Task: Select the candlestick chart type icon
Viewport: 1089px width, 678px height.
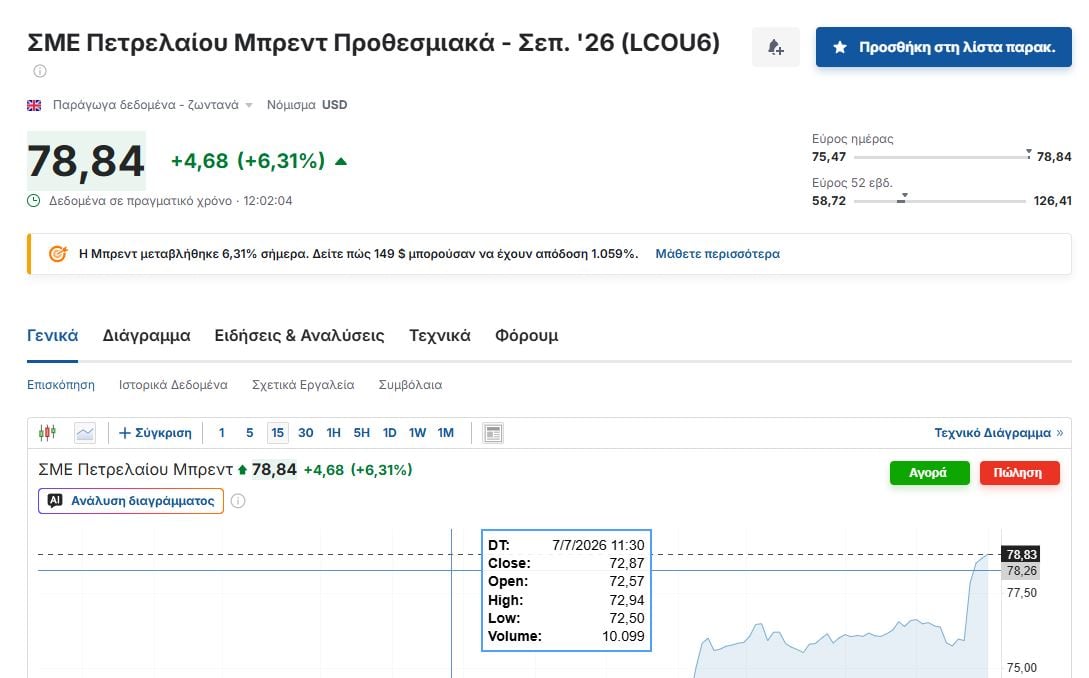Action: (47, 433)
